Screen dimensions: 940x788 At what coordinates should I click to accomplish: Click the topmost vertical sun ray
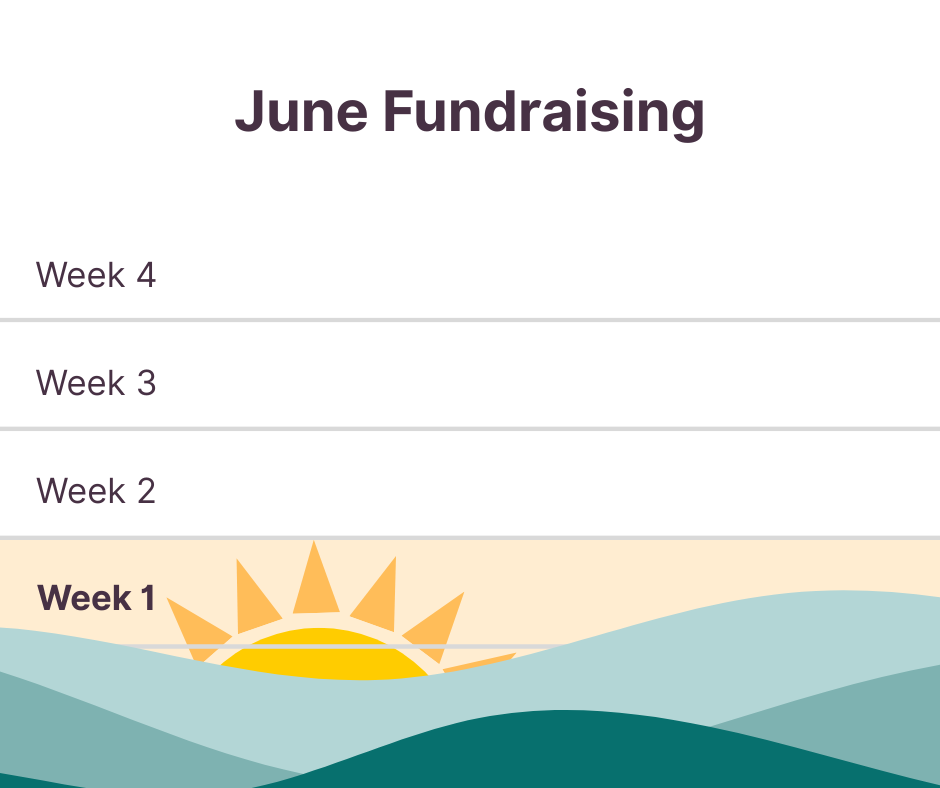[315, 578]
